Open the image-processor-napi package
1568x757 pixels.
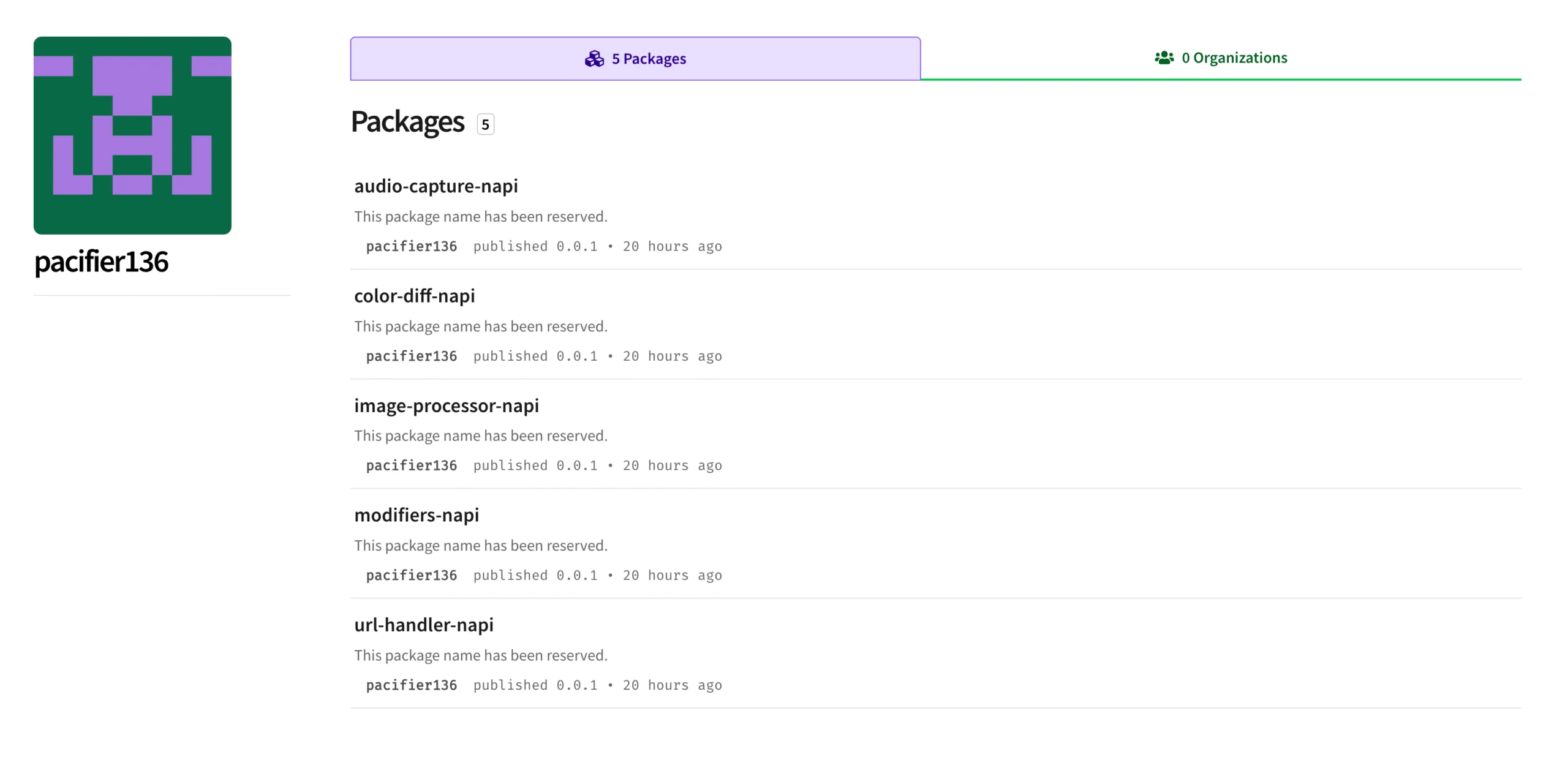point(446,405)
